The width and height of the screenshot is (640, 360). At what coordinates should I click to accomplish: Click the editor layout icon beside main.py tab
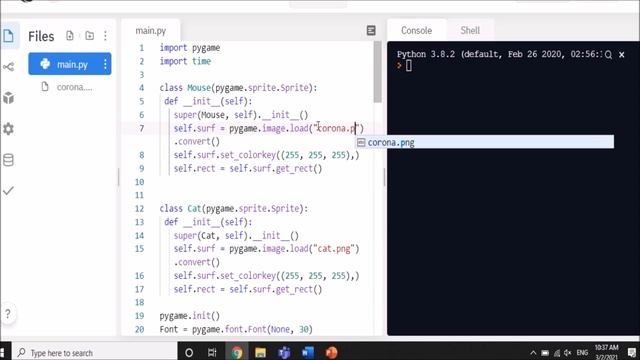tap(371, 31)
